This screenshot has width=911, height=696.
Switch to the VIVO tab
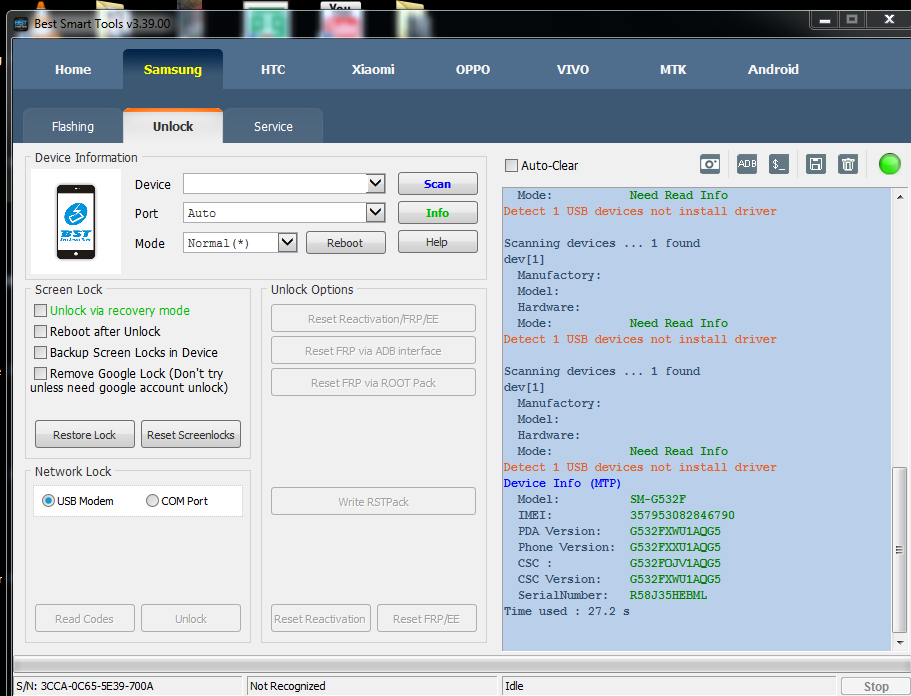[573, 70]
